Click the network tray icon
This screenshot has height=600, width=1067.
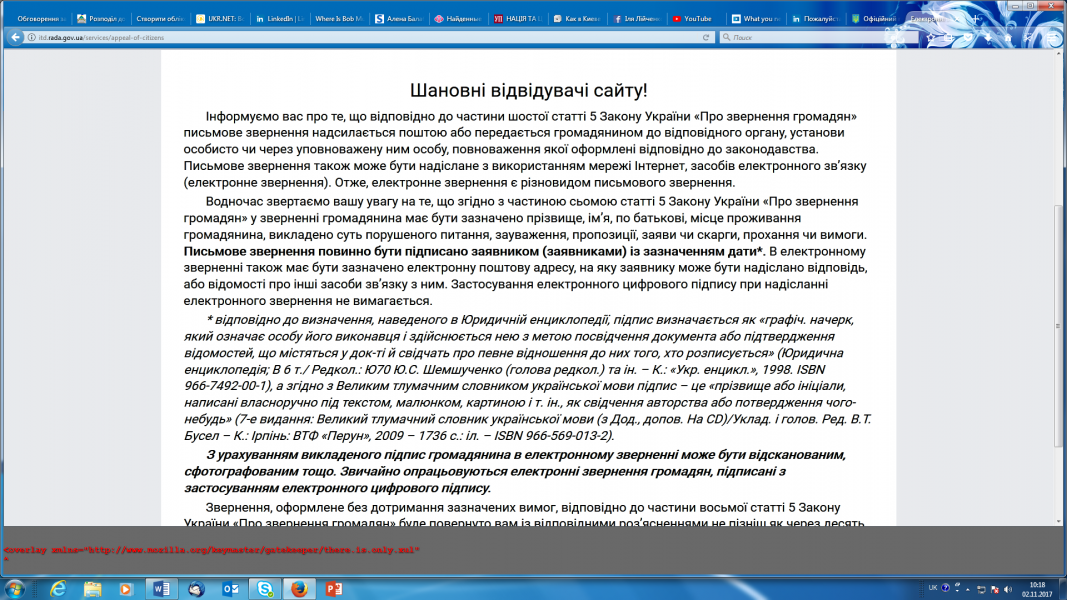981,589
